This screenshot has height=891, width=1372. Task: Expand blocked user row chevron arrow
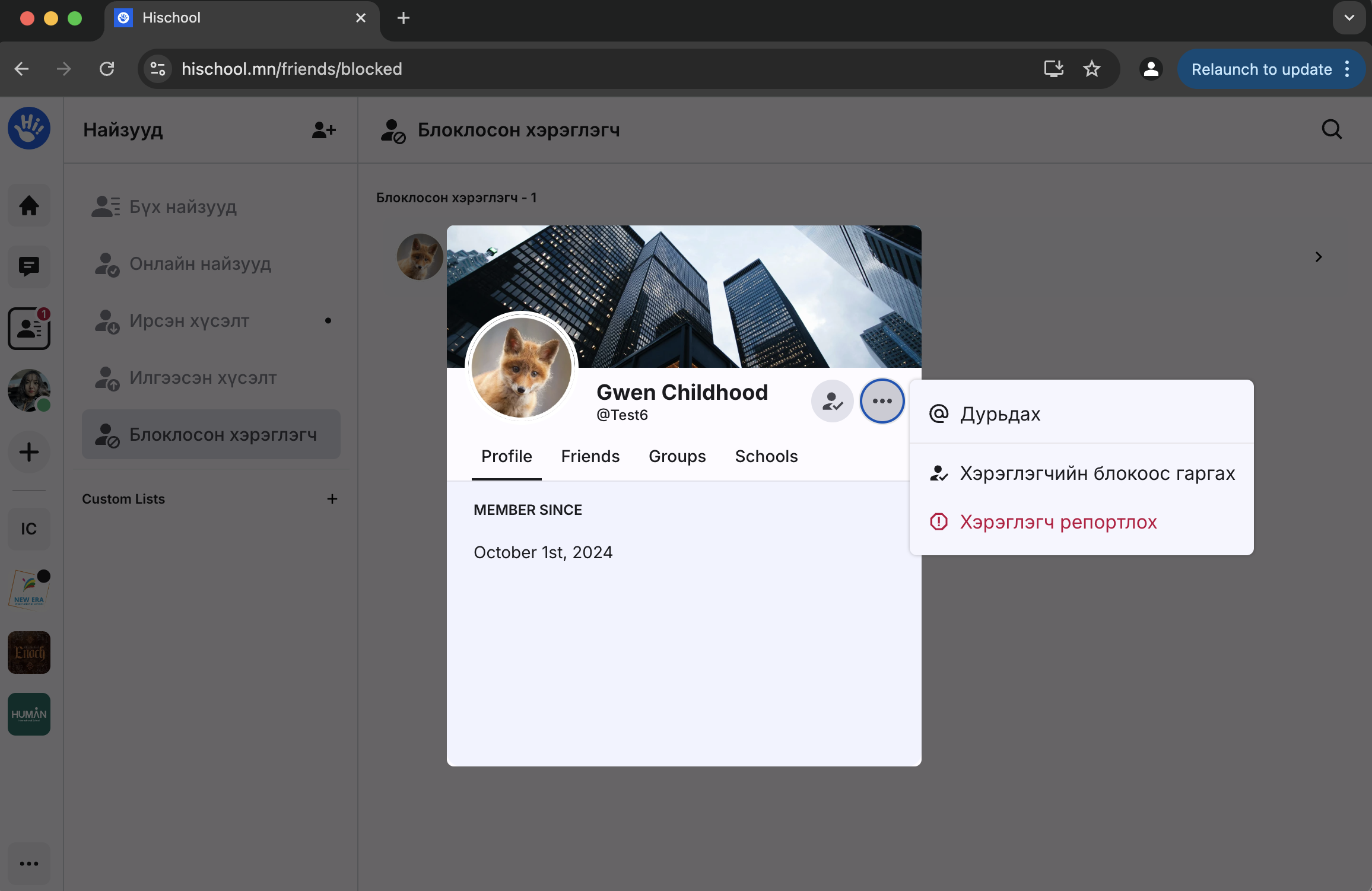[x=1318, y=257]
